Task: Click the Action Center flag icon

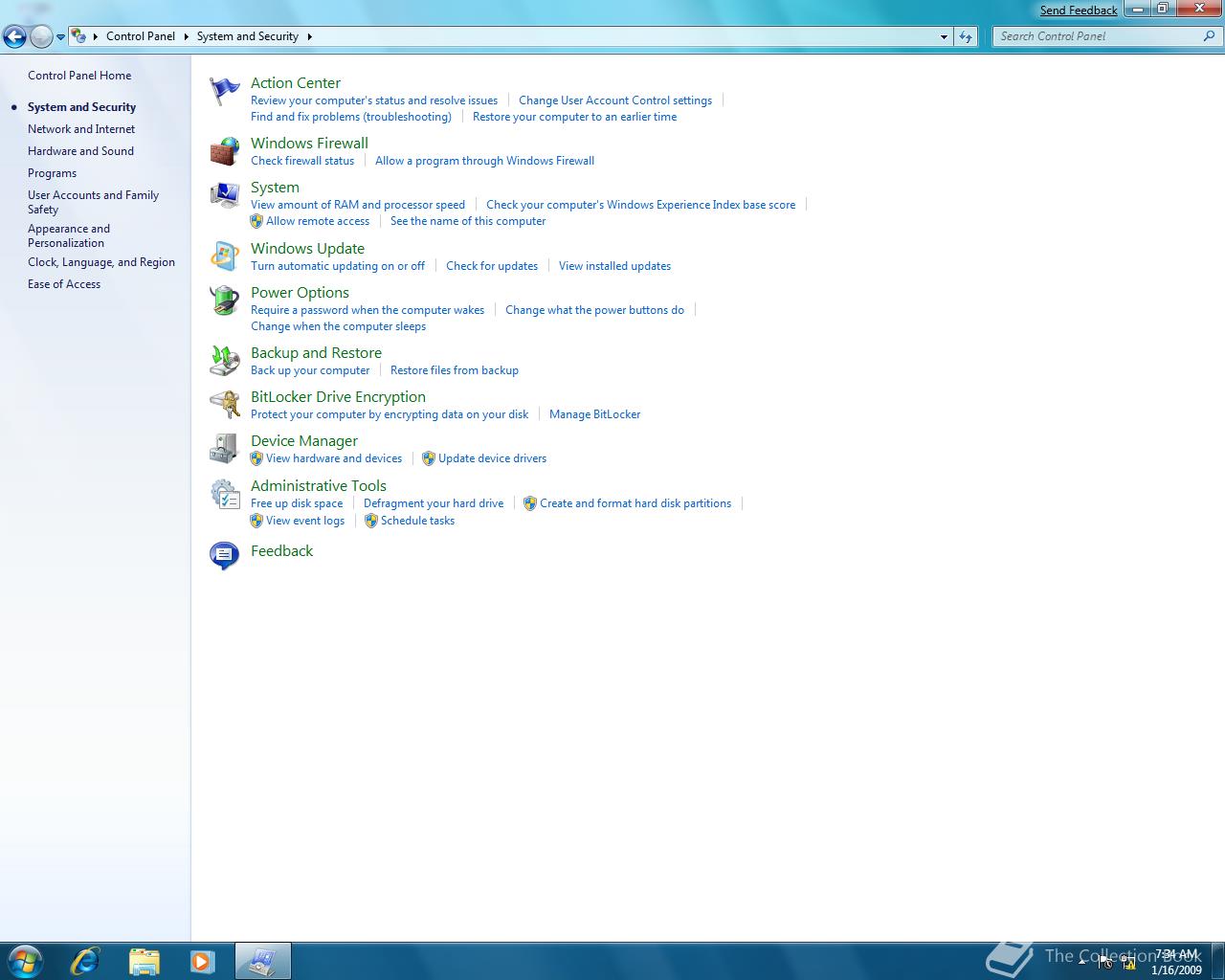Action: click(225, 91)
